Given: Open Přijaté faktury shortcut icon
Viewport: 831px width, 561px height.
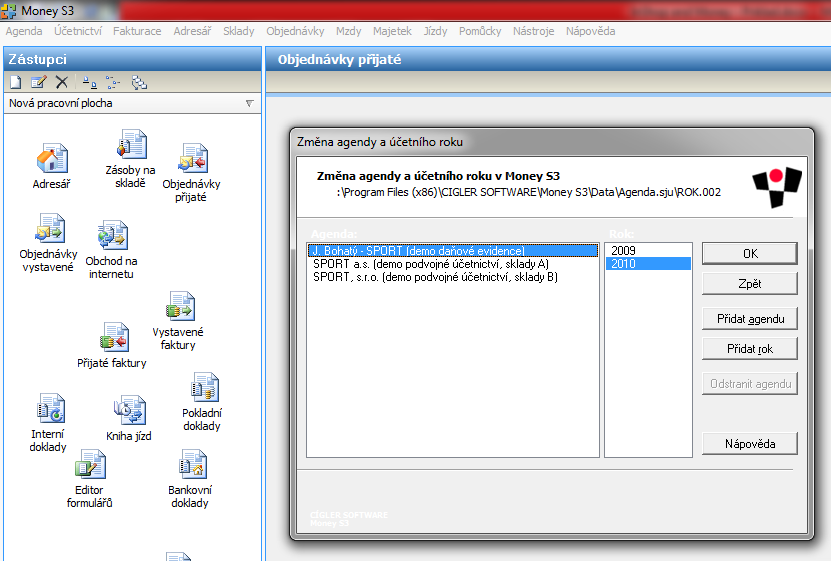Looking at the screenshot, I should (114, 337).
